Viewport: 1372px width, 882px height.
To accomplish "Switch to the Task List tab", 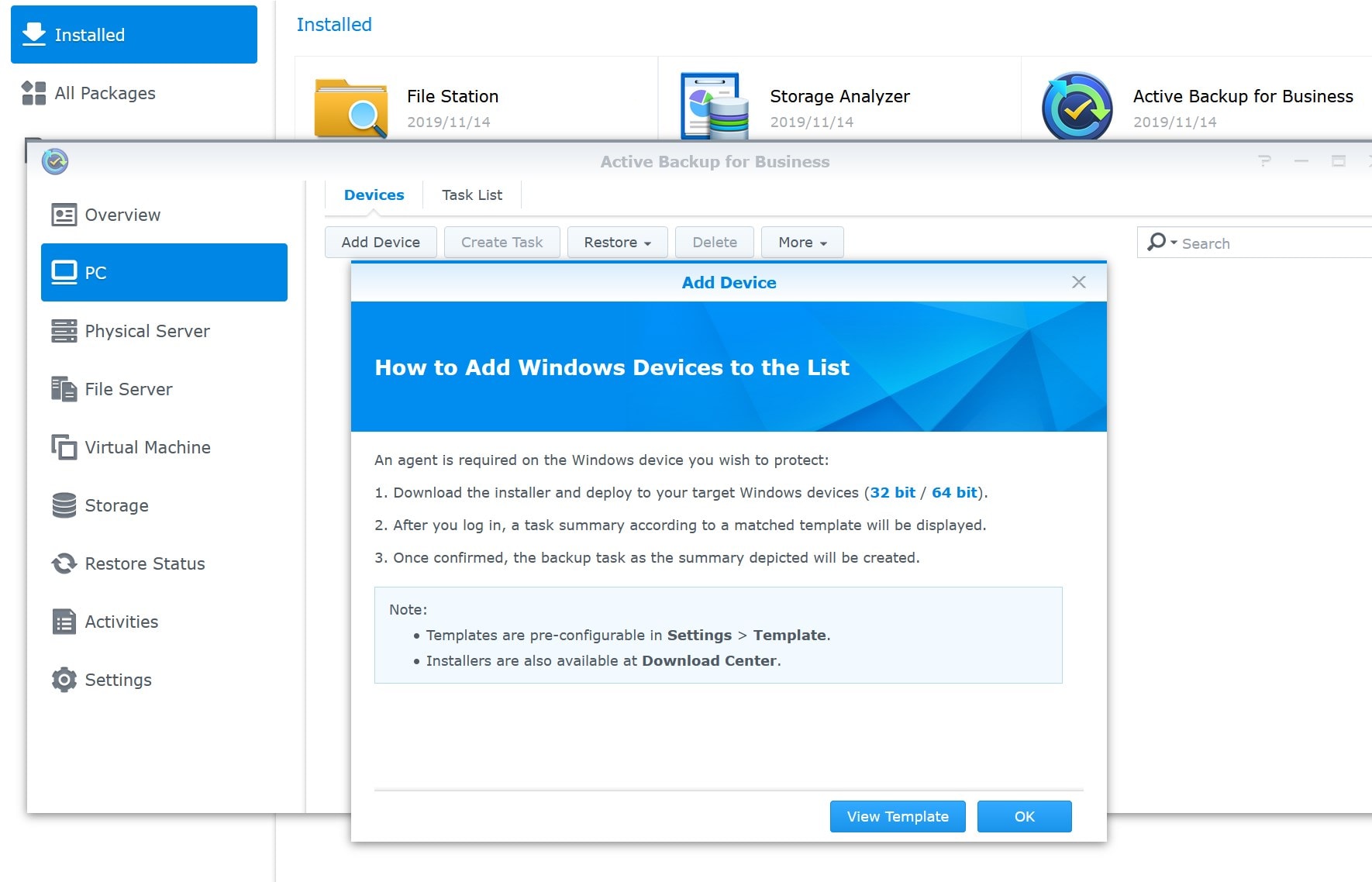I will pyautogui.click(x=472, y=195).
